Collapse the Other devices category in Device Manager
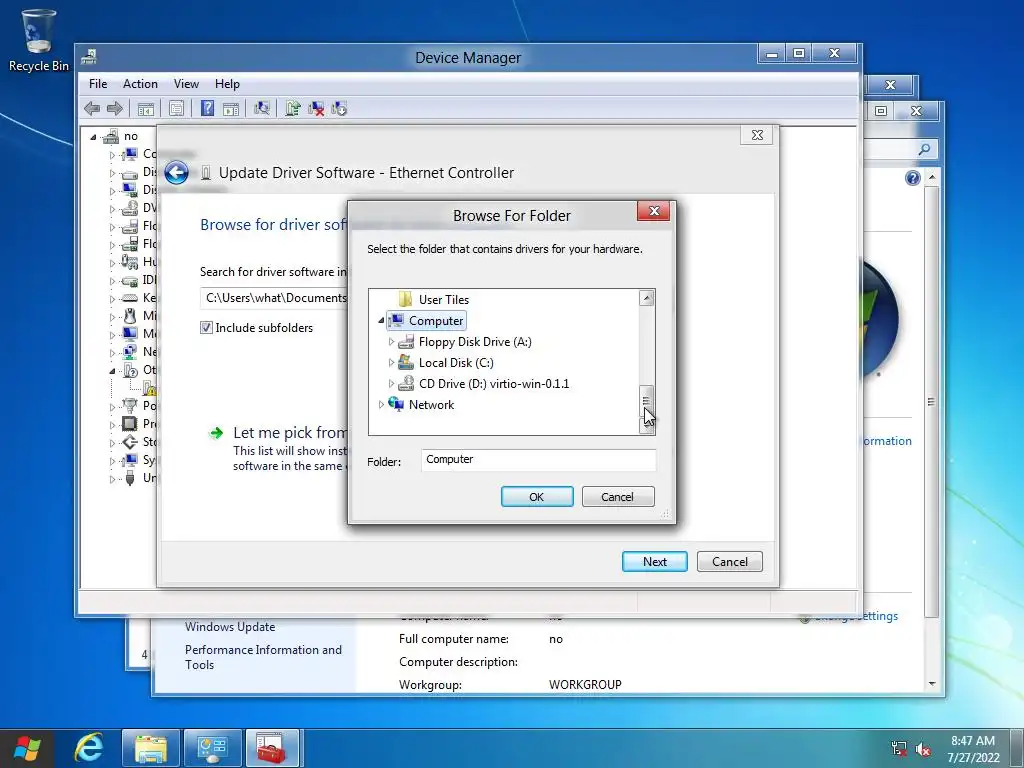Viewport: 1024px width, 768px height. click(x=112, y=370)
